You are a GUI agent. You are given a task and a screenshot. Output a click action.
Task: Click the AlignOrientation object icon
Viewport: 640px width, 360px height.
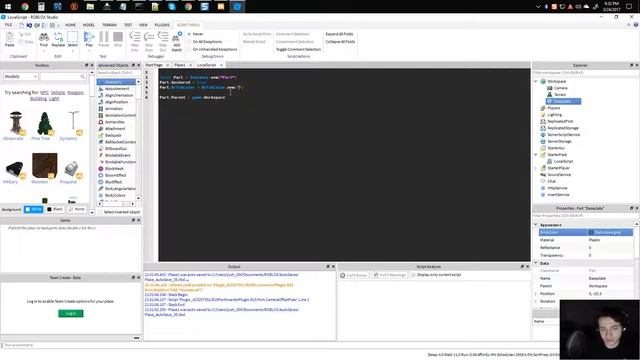(101, 95)
